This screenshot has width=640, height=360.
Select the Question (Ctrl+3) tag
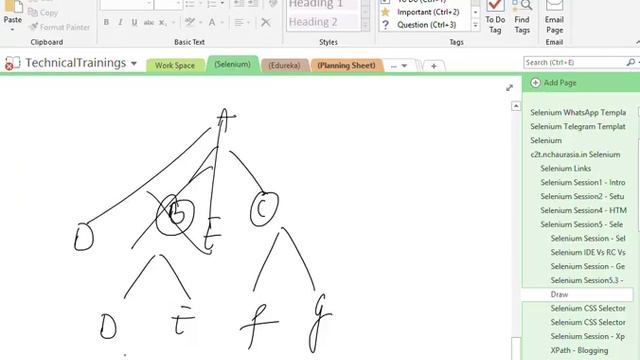click(427, 25)
